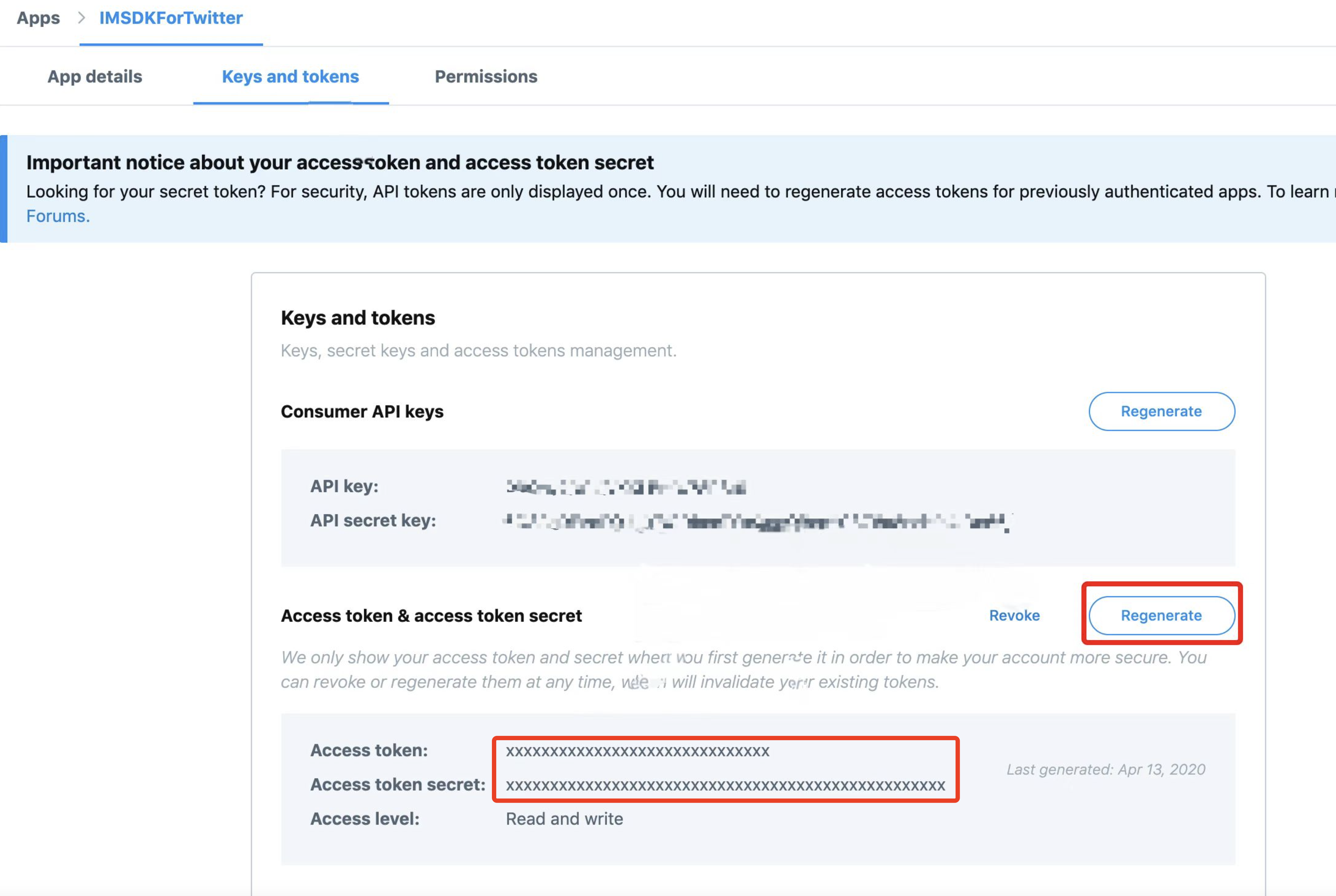Click the Keys and tokens section heading
The height and width of the screenshot is (896, 1336).
pyautogui.click(x=358, y=318)
